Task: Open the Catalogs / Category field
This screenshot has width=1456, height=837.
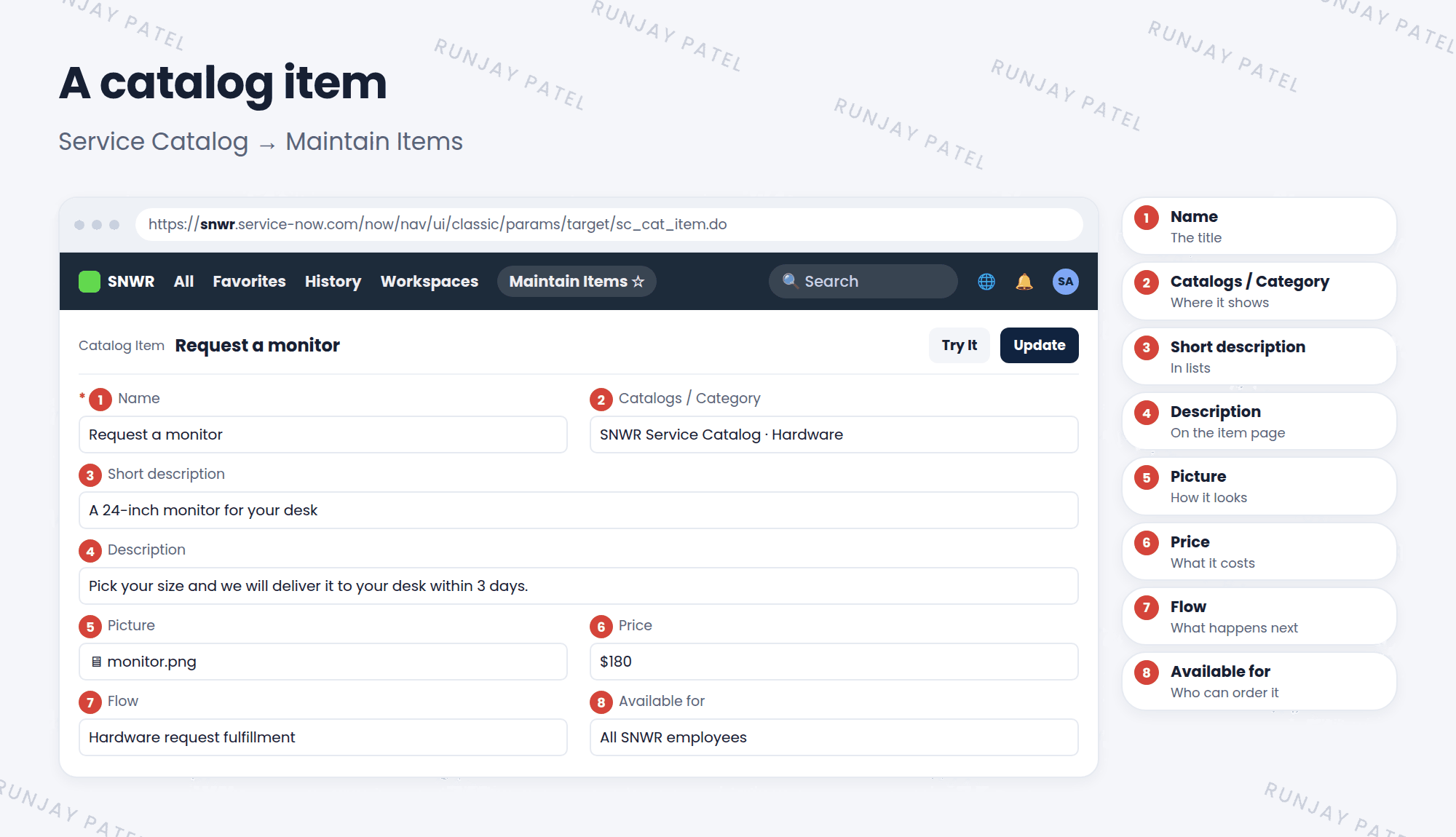Action: coord(834,435)
